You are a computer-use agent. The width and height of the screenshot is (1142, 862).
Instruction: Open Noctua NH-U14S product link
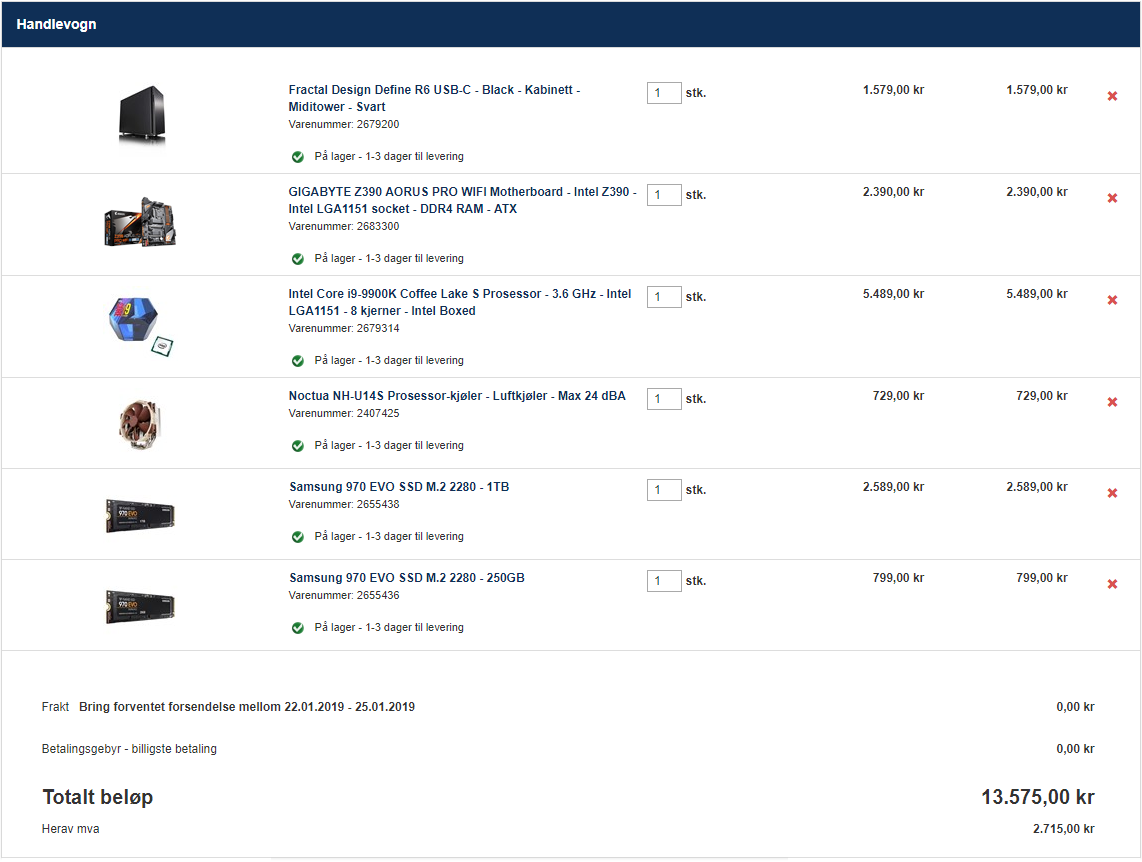point(457,395)
